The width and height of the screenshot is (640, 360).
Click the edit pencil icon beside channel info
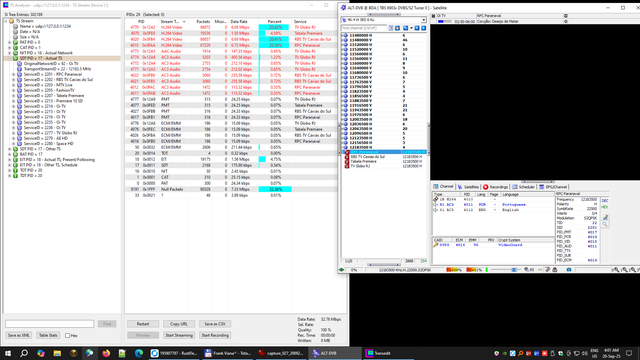605,217
